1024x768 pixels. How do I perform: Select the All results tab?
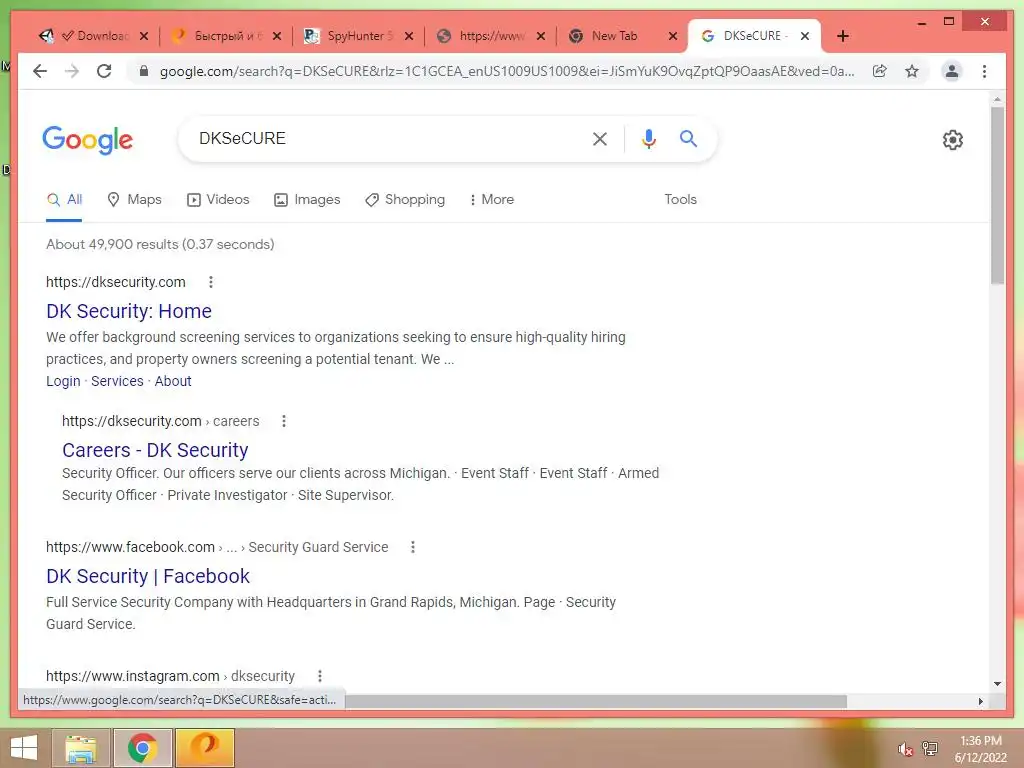click(x=64, y=199)
